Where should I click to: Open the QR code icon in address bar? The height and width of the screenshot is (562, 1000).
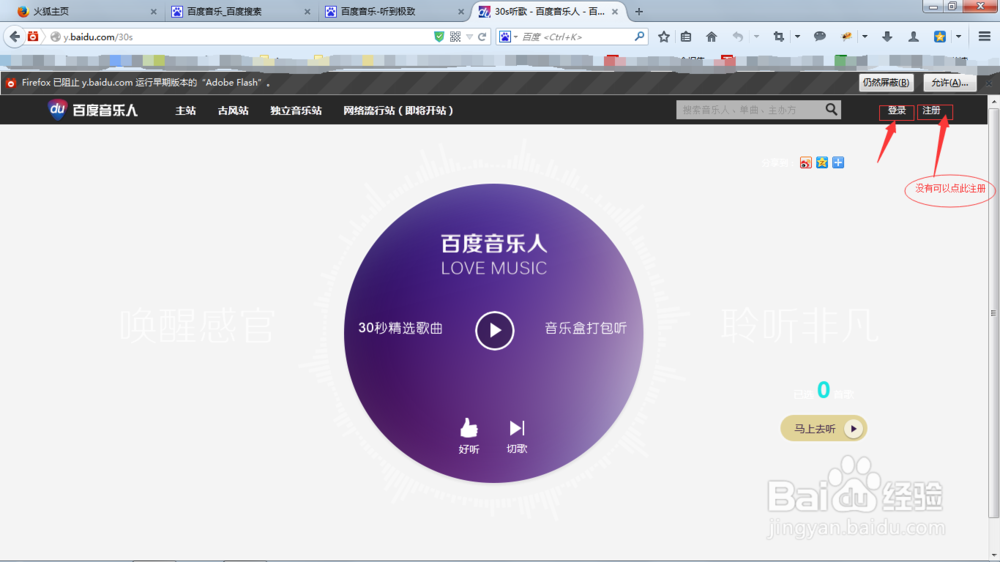pyautogui.click(x=455, y=37)
